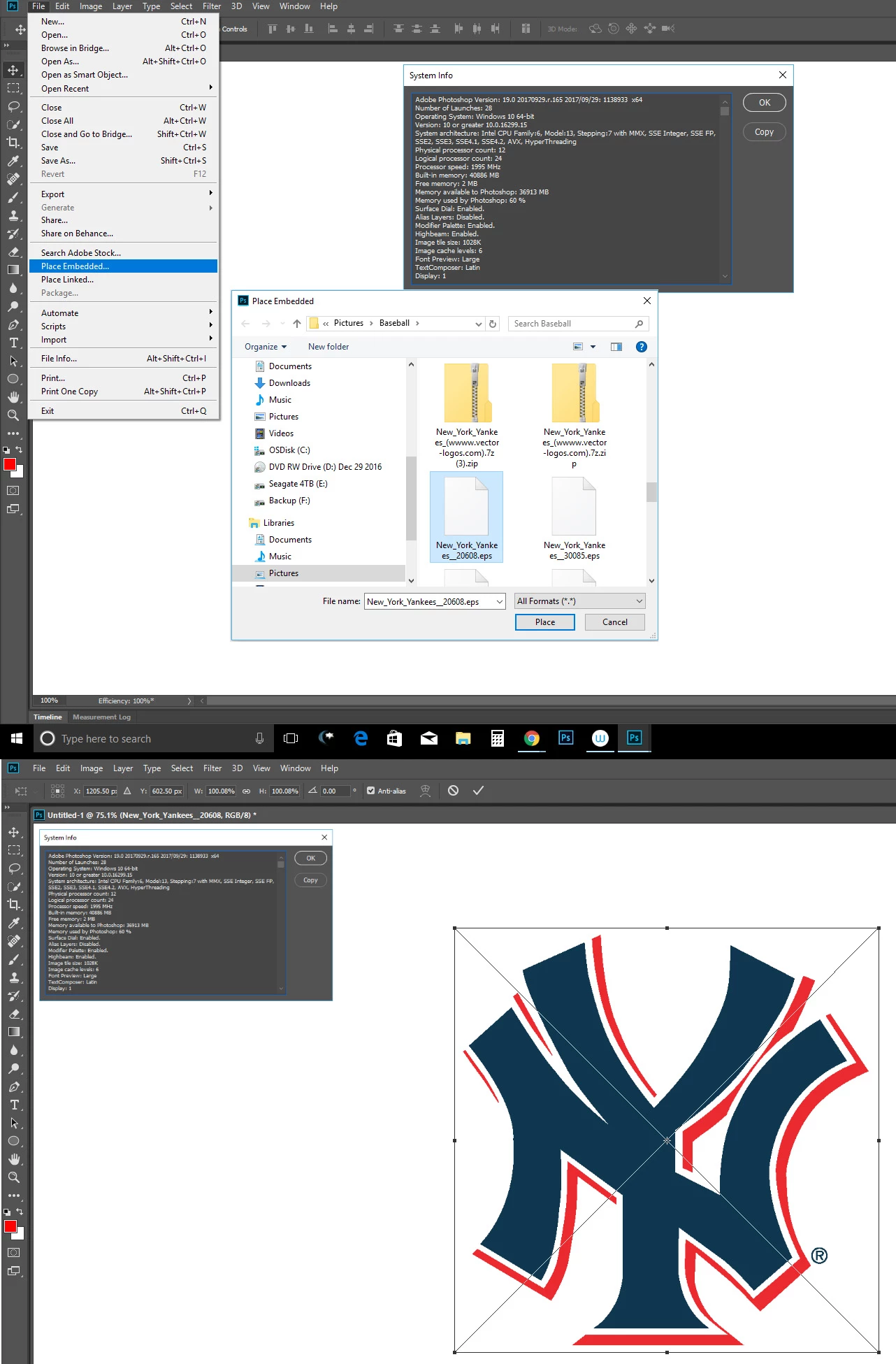Select Crop tool in upper Photoshop toolbar
896x1364 pixels.
click(x=13, y=143)
